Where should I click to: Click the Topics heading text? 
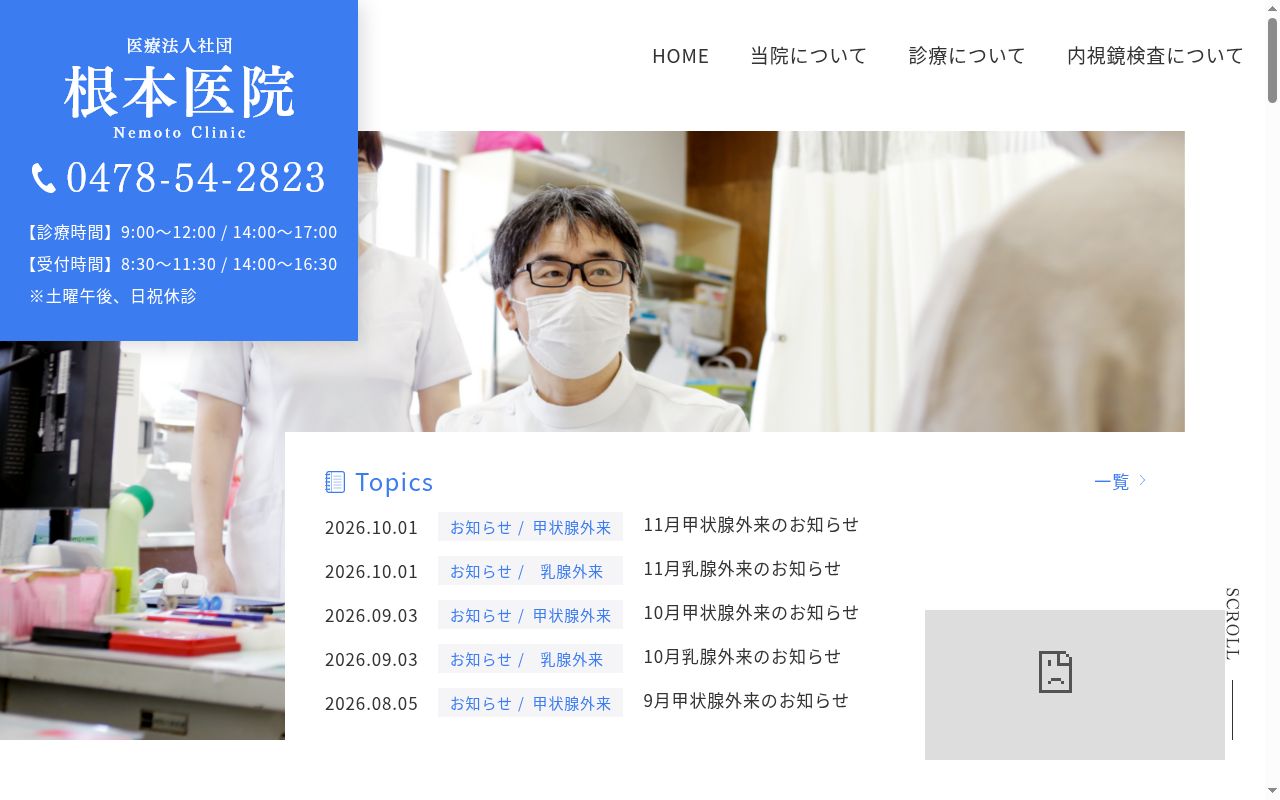pyautogui.click(x=394, y=482)
